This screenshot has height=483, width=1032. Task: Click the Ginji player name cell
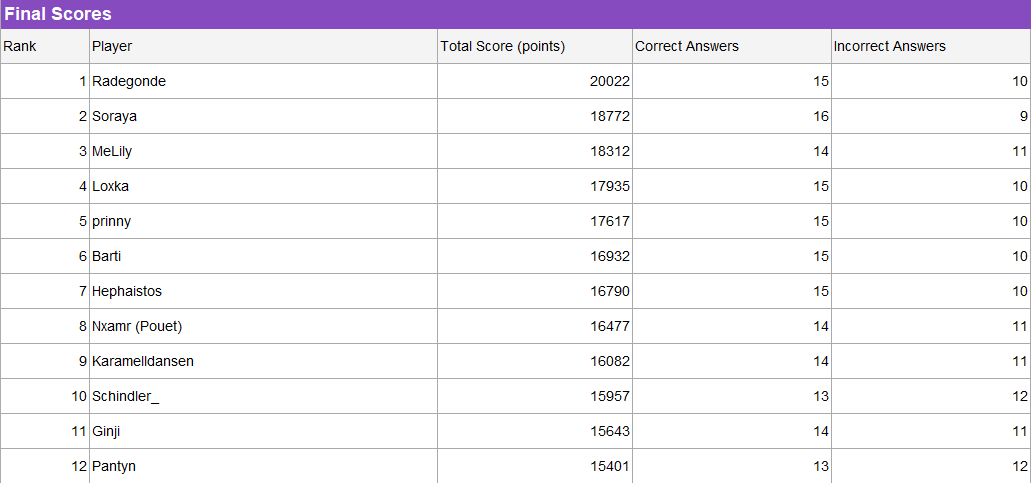[263, 431]
